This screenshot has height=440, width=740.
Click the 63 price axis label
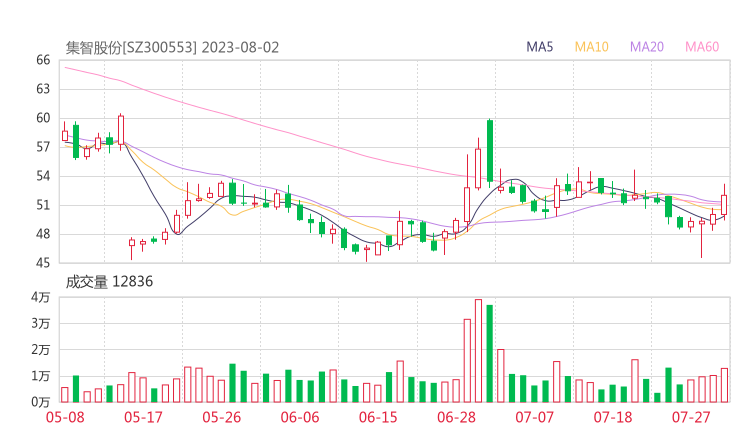[x=43, y=89]
